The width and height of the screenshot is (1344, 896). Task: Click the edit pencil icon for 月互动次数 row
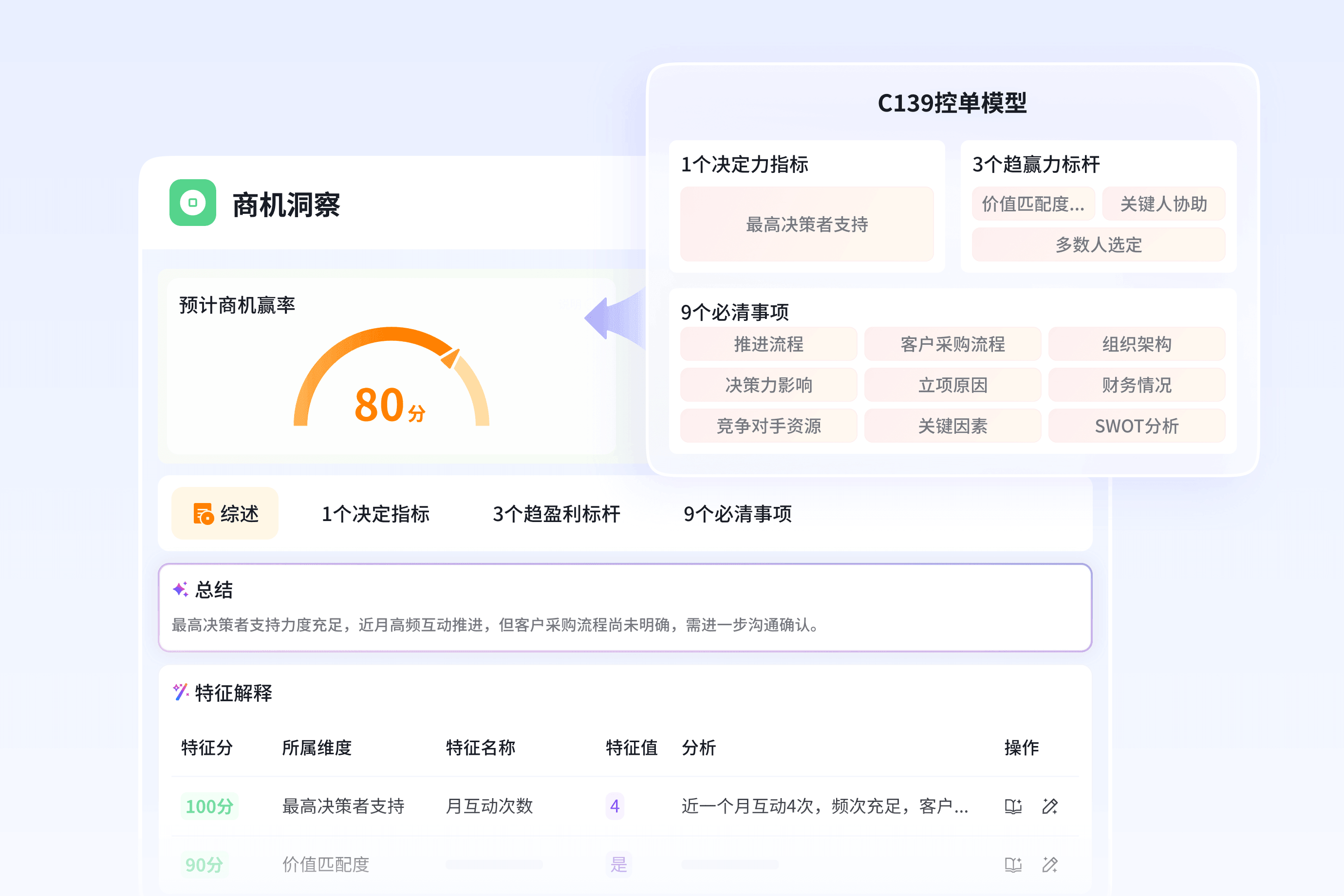click(x=1050, y=806)
